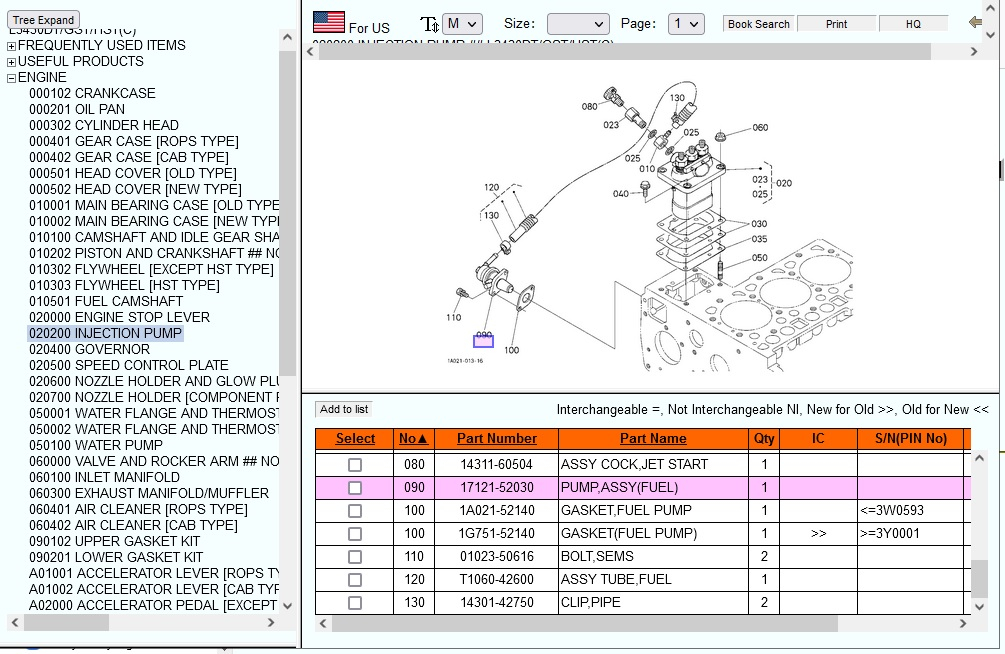Screen dimensions: 1005x654
Task: Select 010303 FLYWHEEL [HST TYPE]
Action: pyautogui.click(x=124, y=286)
